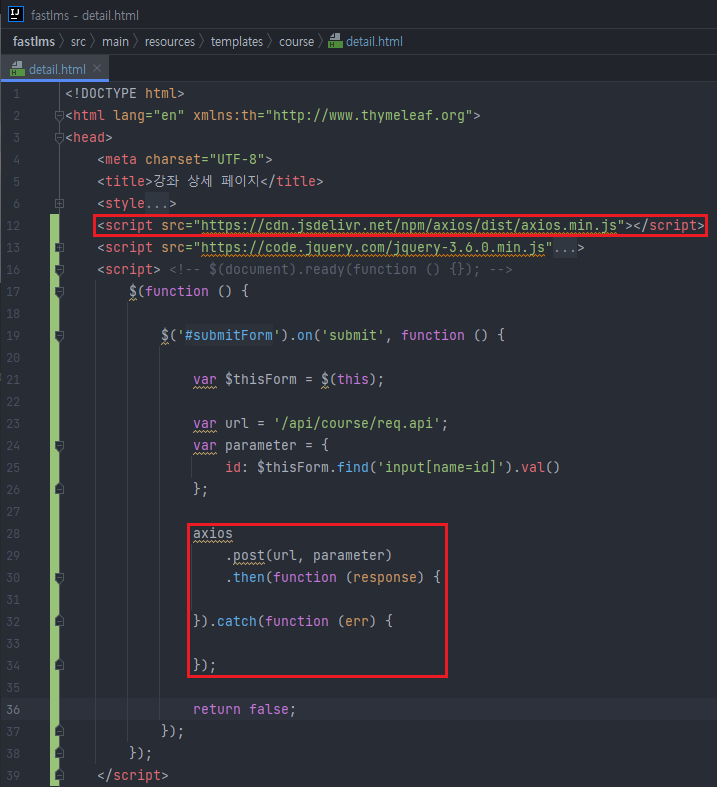Click line number 12 in the gutter
The height and width of the screenshot is (787, 717).
14,225
